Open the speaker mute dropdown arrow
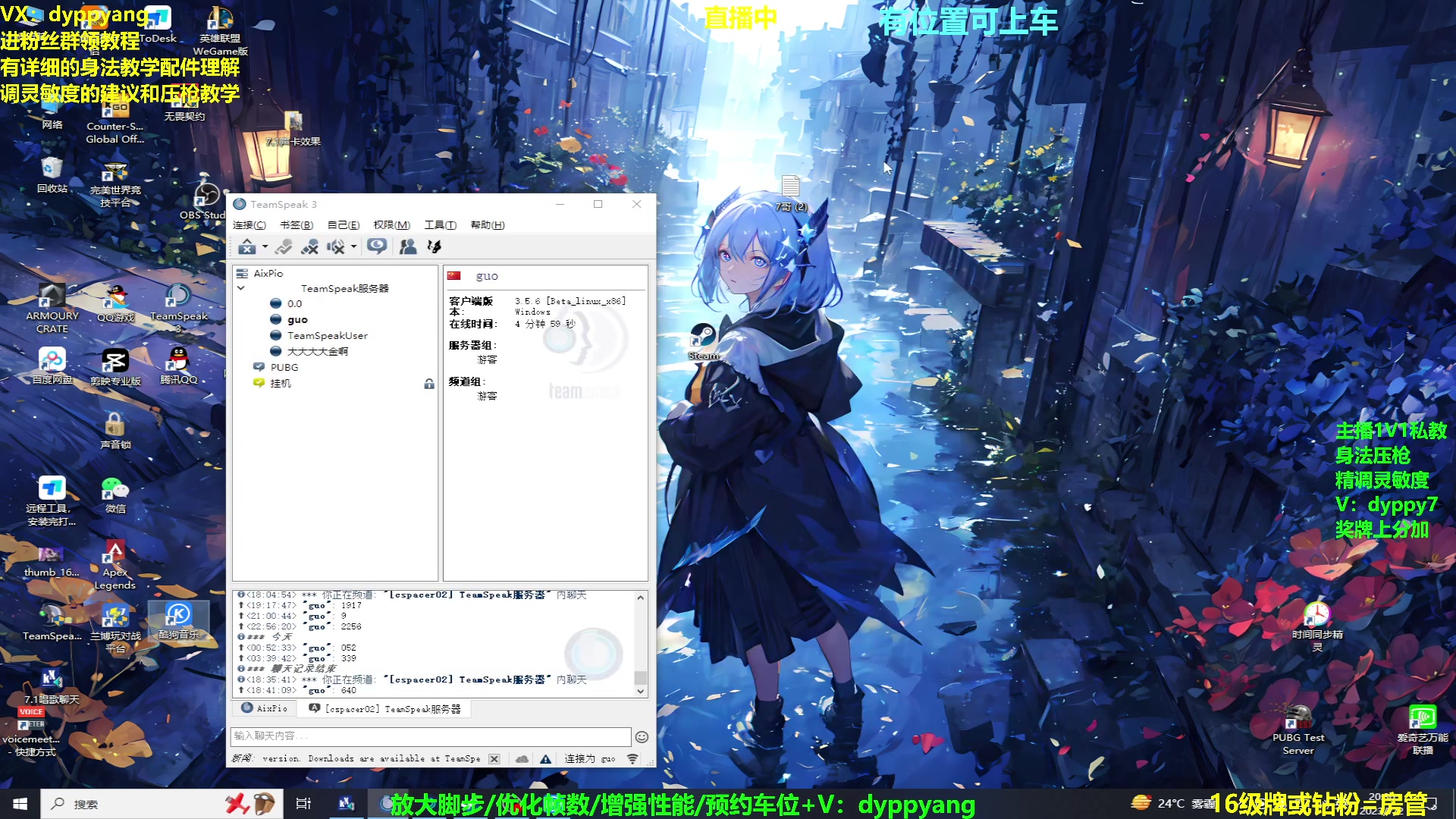1456x819 pixels. point(353,246)
